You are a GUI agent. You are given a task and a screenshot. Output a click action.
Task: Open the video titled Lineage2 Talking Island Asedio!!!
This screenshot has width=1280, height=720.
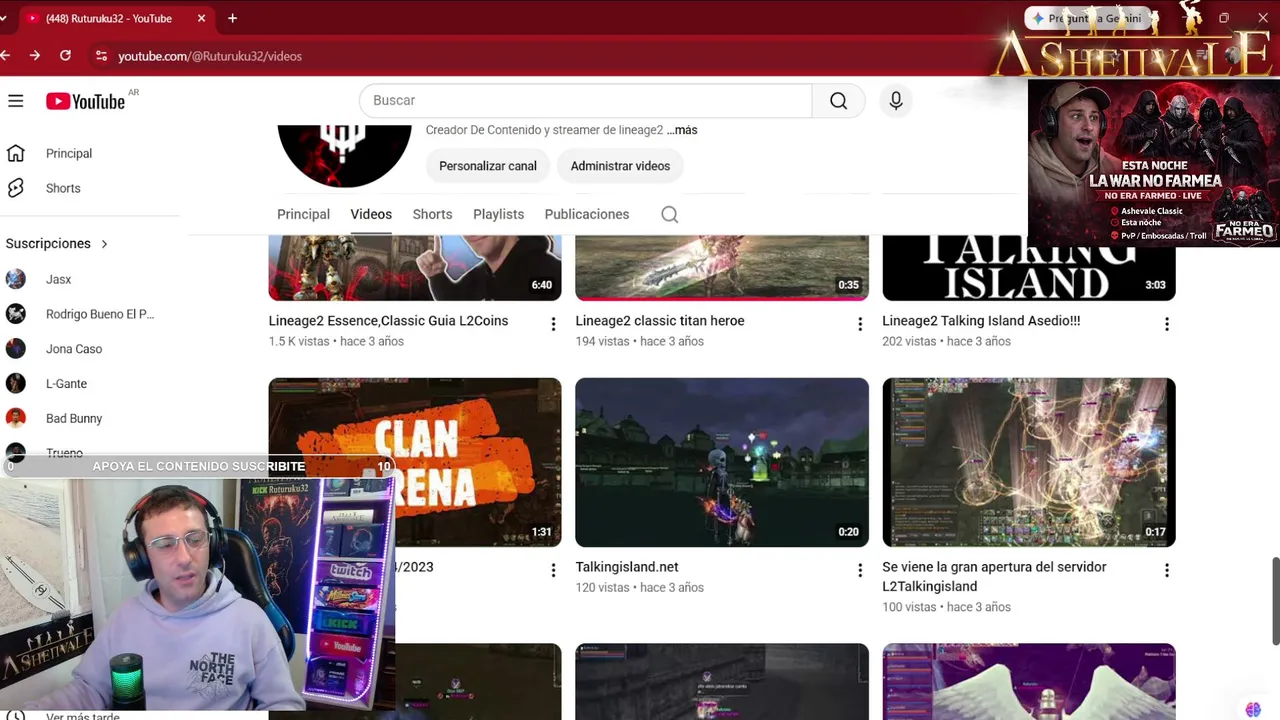(981, 321)
